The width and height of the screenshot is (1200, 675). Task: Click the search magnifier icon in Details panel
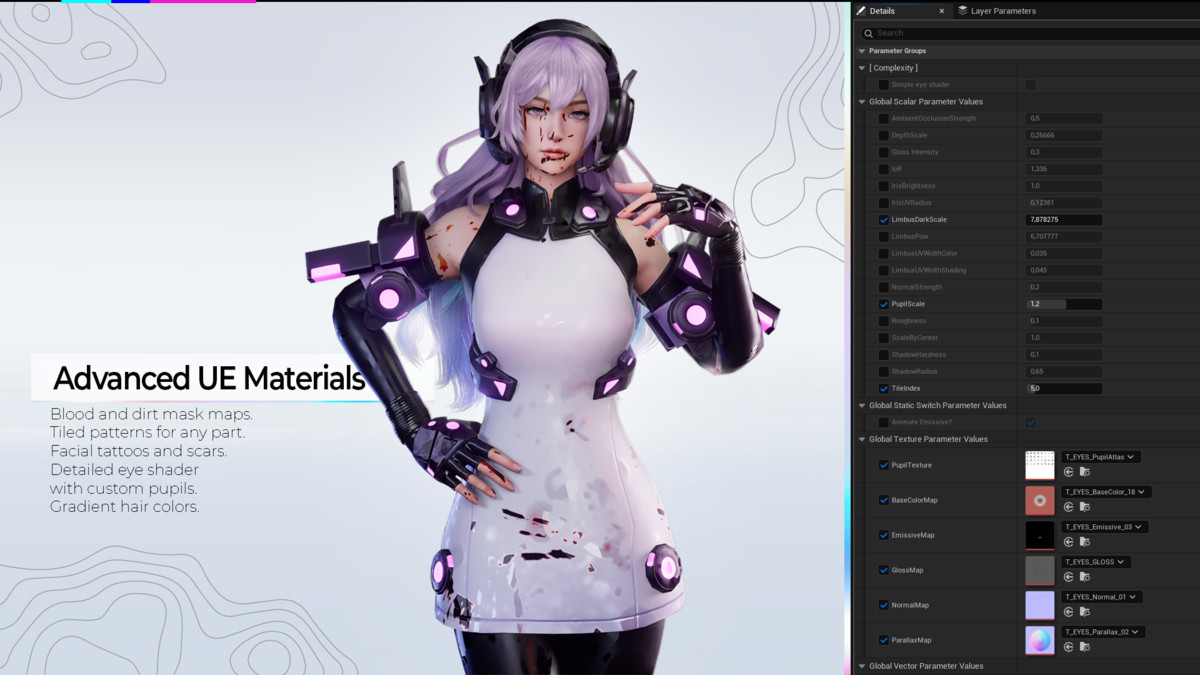(868, 33)
